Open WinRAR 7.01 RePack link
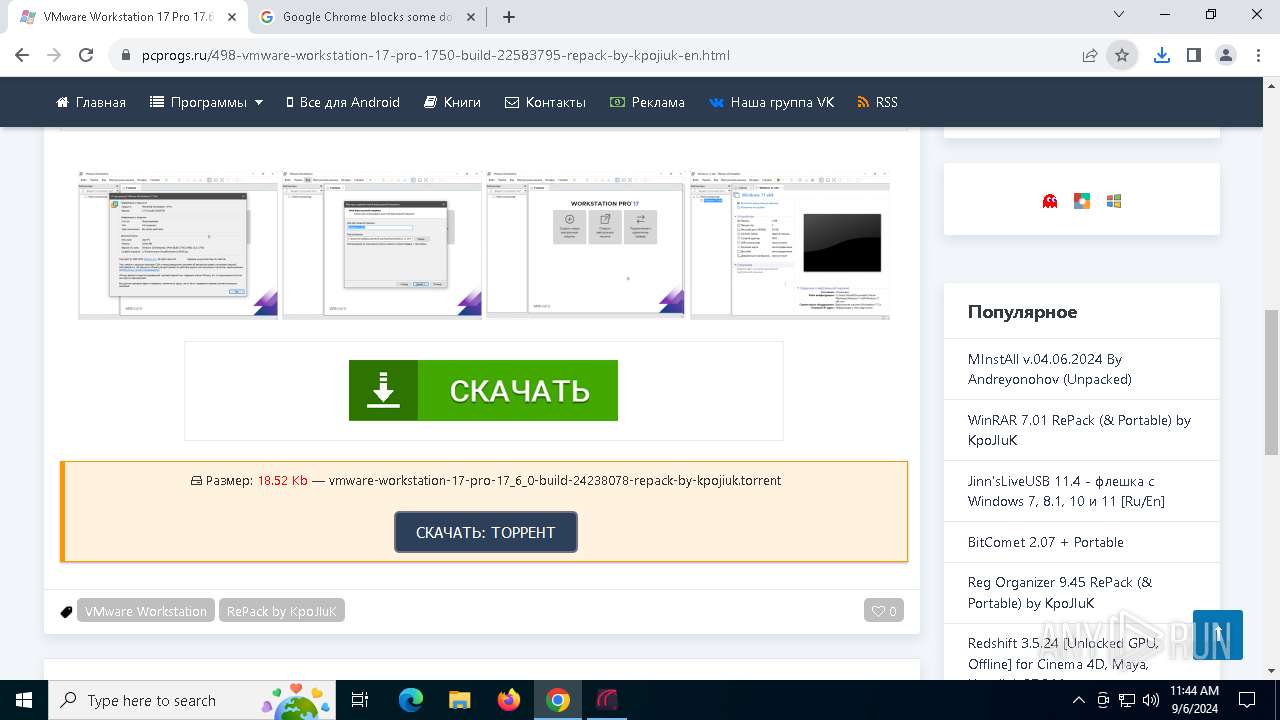Screen dimensions: 1280x720 [1079, 430]
